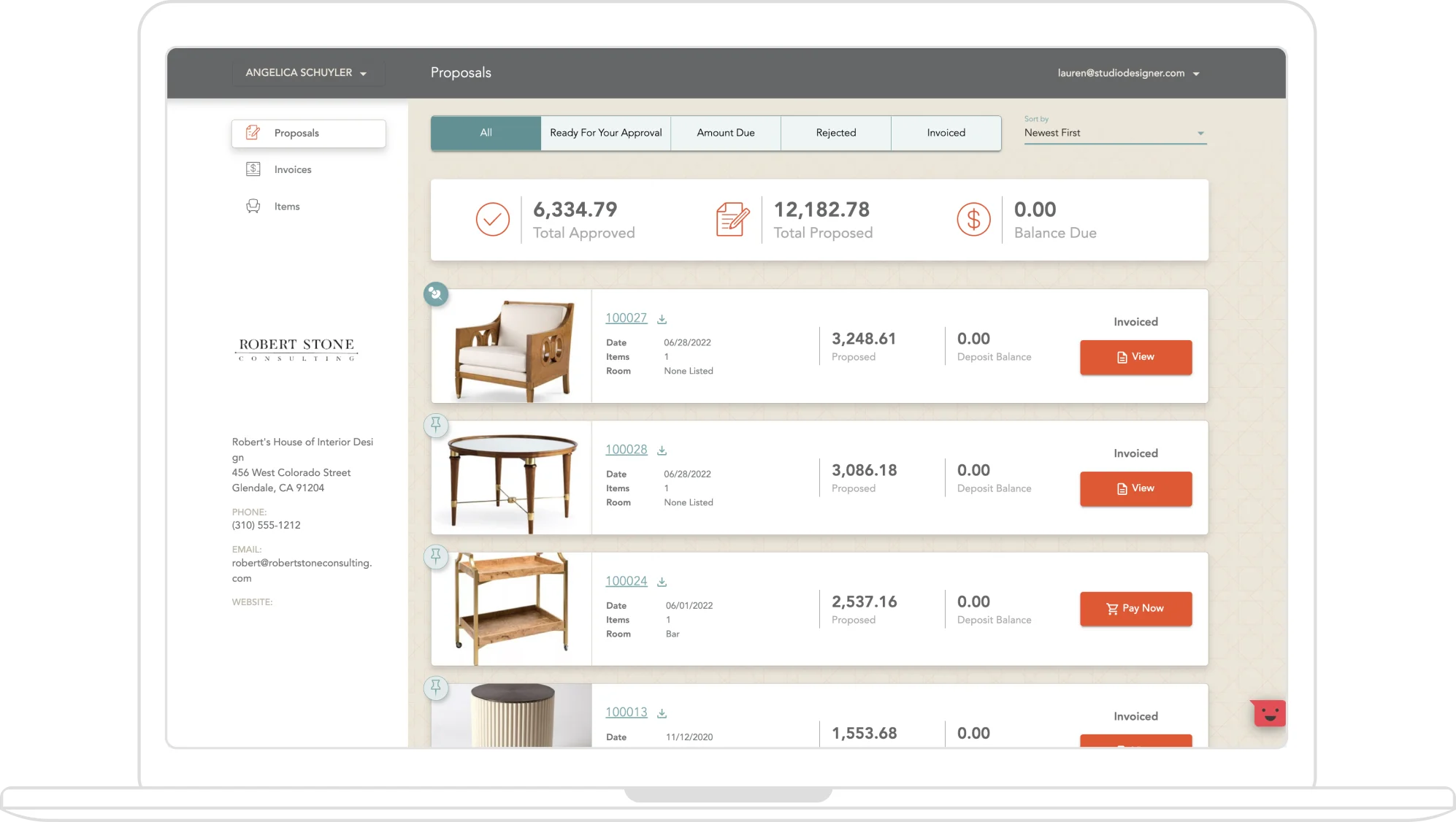1456x822 pixels.
Task: Open the chat widget in bottom right corner
Action: coord(1268,713)
